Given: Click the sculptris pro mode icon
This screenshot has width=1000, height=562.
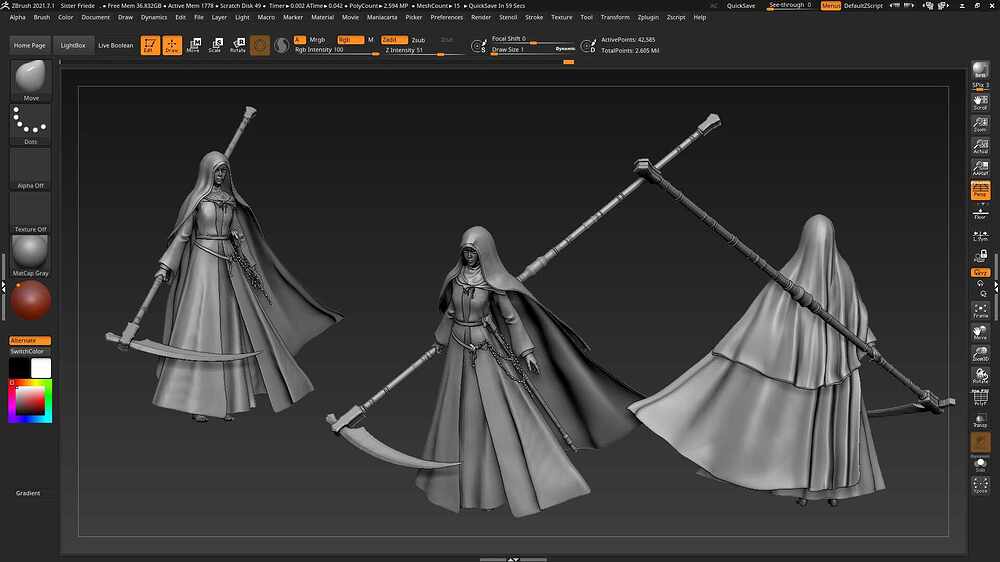Looking at the screenshot, I should click(281, 45).
